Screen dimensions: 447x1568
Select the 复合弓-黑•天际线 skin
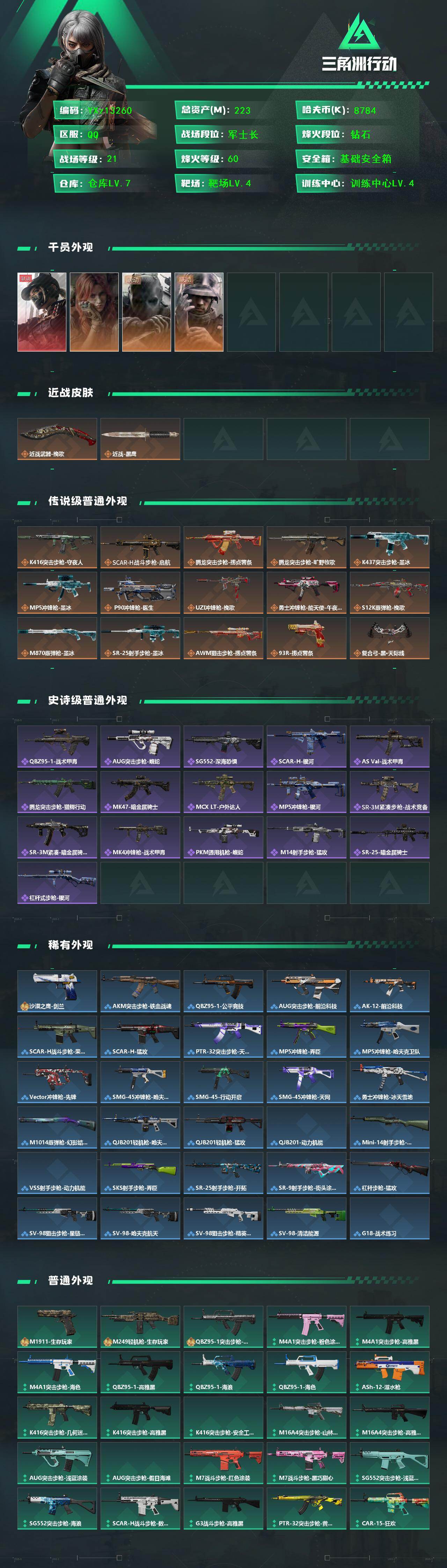coord(389,638)
